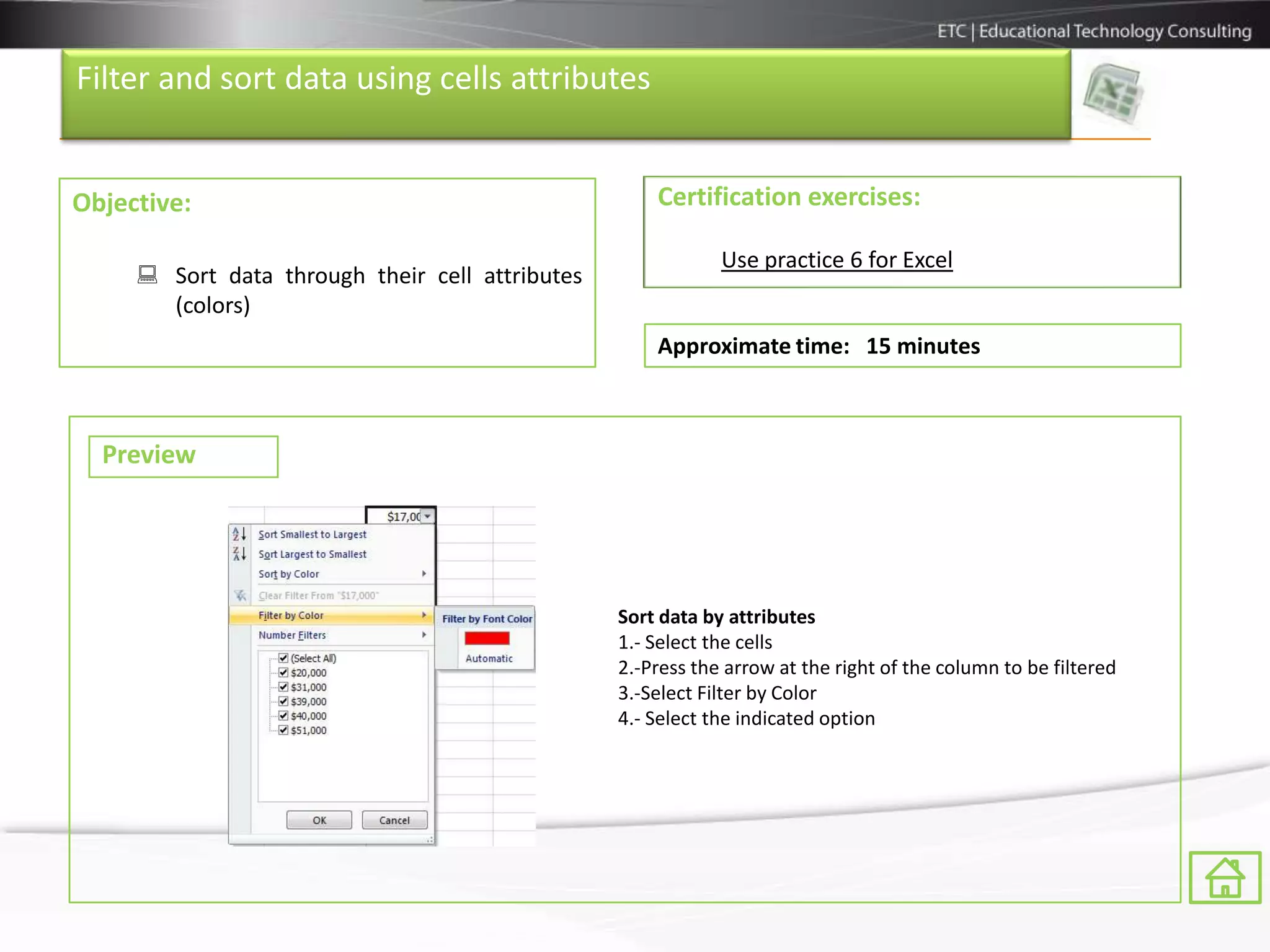Image resolution: width=1270 pixels, height=952 pixels.
Task: Click the Sort Largest to Smallest Z-A icon
Action: coord(239,553)
